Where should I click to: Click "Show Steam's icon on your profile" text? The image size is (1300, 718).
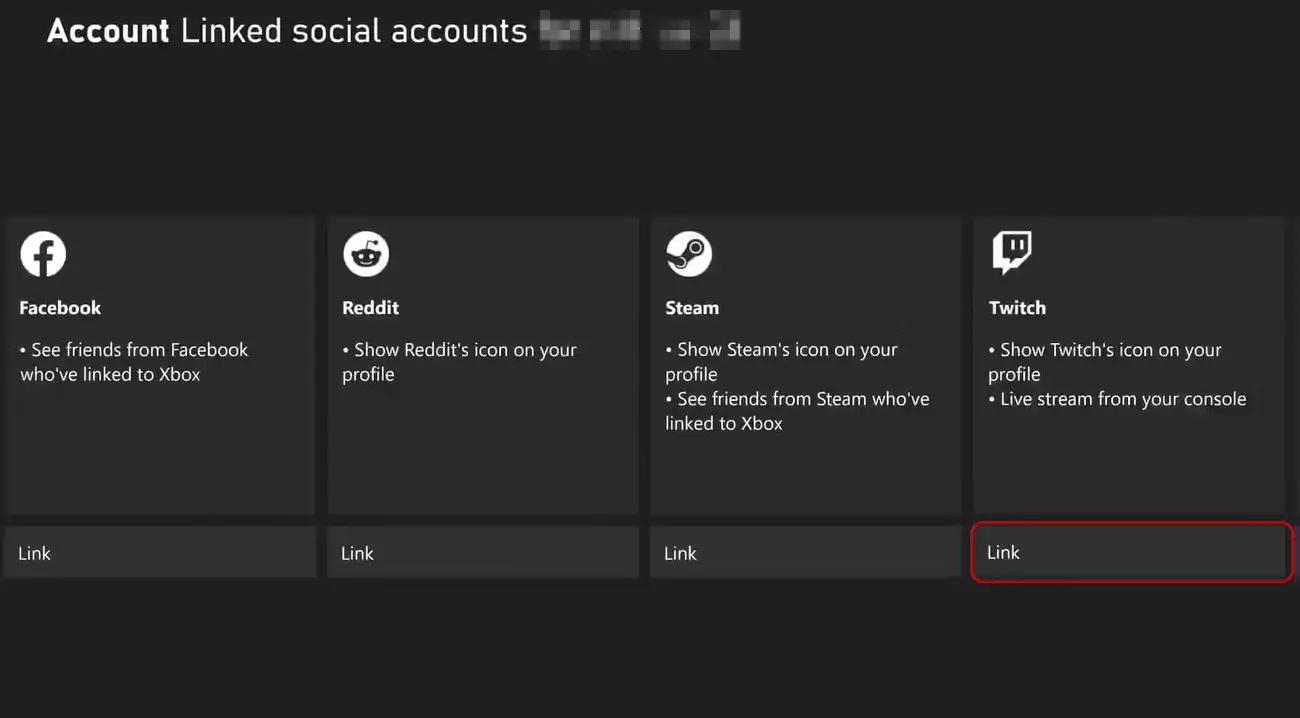(782, 362)
